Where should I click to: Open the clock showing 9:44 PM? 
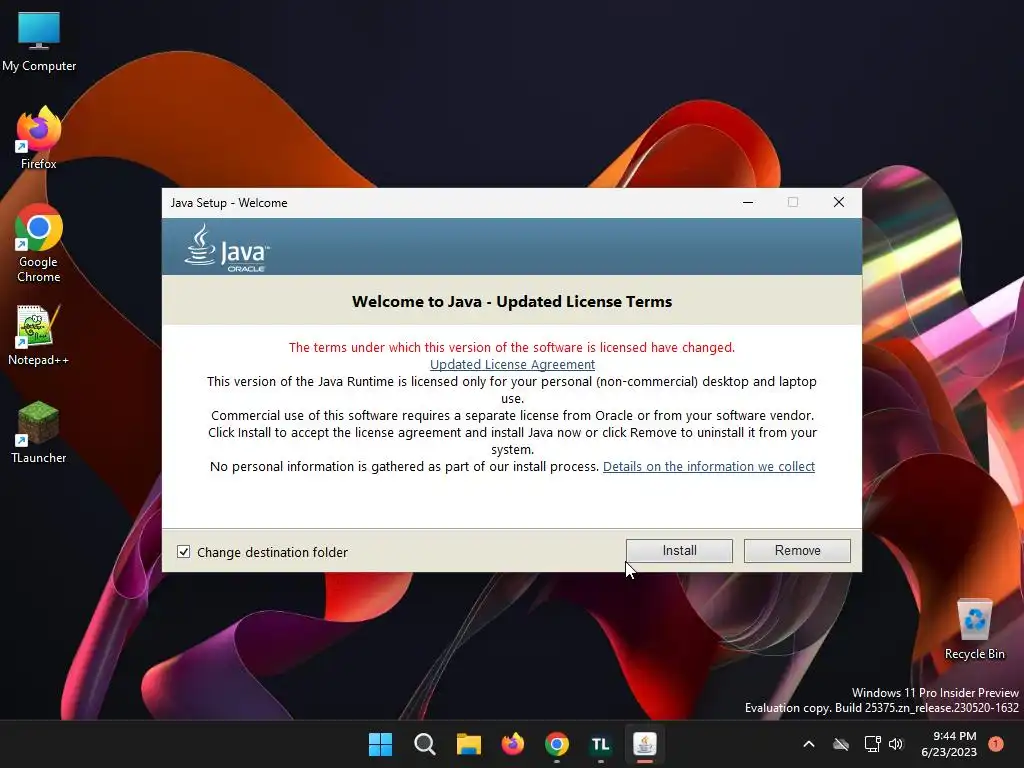(949, 744)
